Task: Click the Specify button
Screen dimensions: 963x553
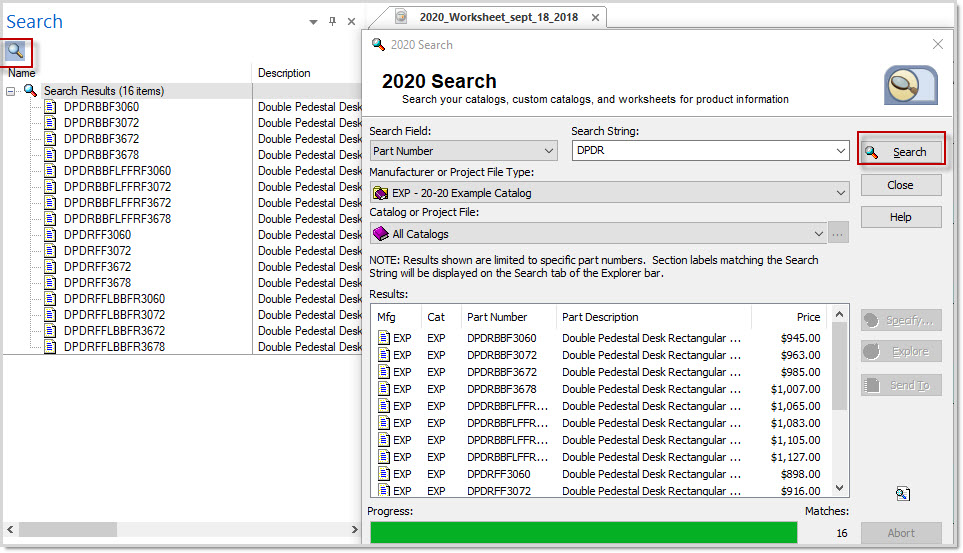Action: point(901,320)
